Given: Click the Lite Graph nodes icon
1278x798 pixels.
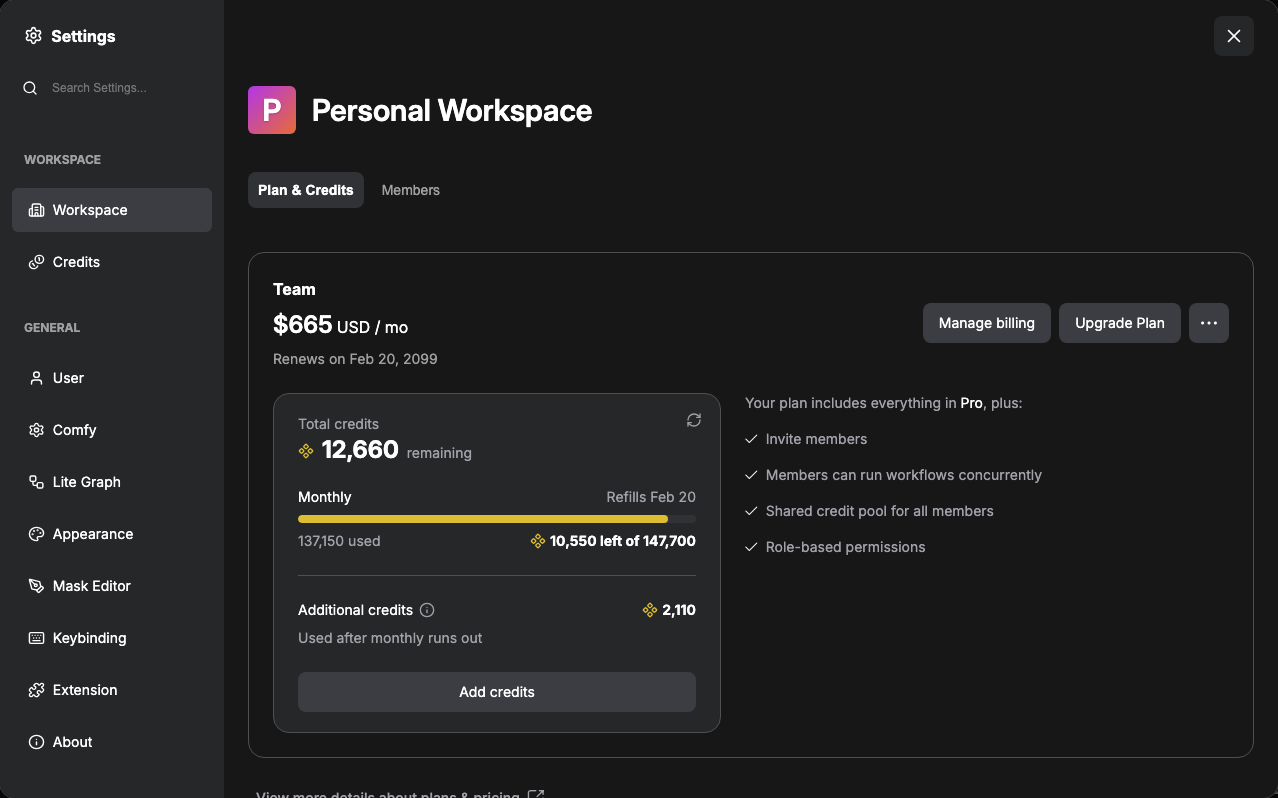Looking at the screenshot, I should click(x=37, y=482).
